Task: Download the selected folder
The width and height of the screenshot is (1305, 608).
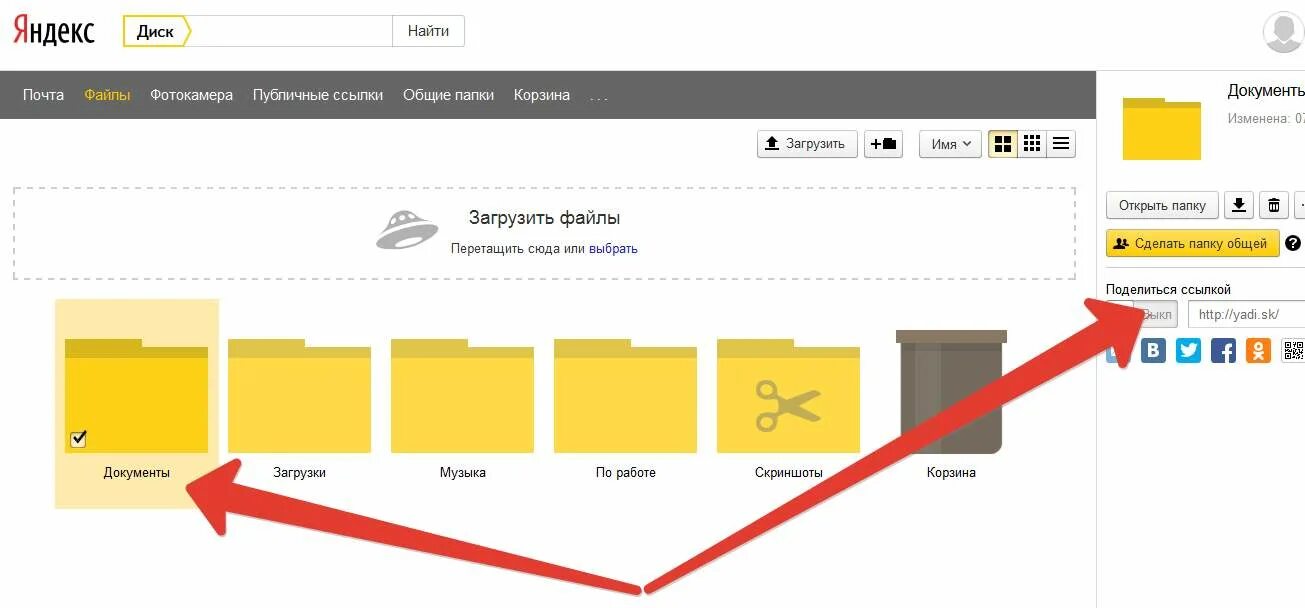Action: click(x=1238, y=205)
